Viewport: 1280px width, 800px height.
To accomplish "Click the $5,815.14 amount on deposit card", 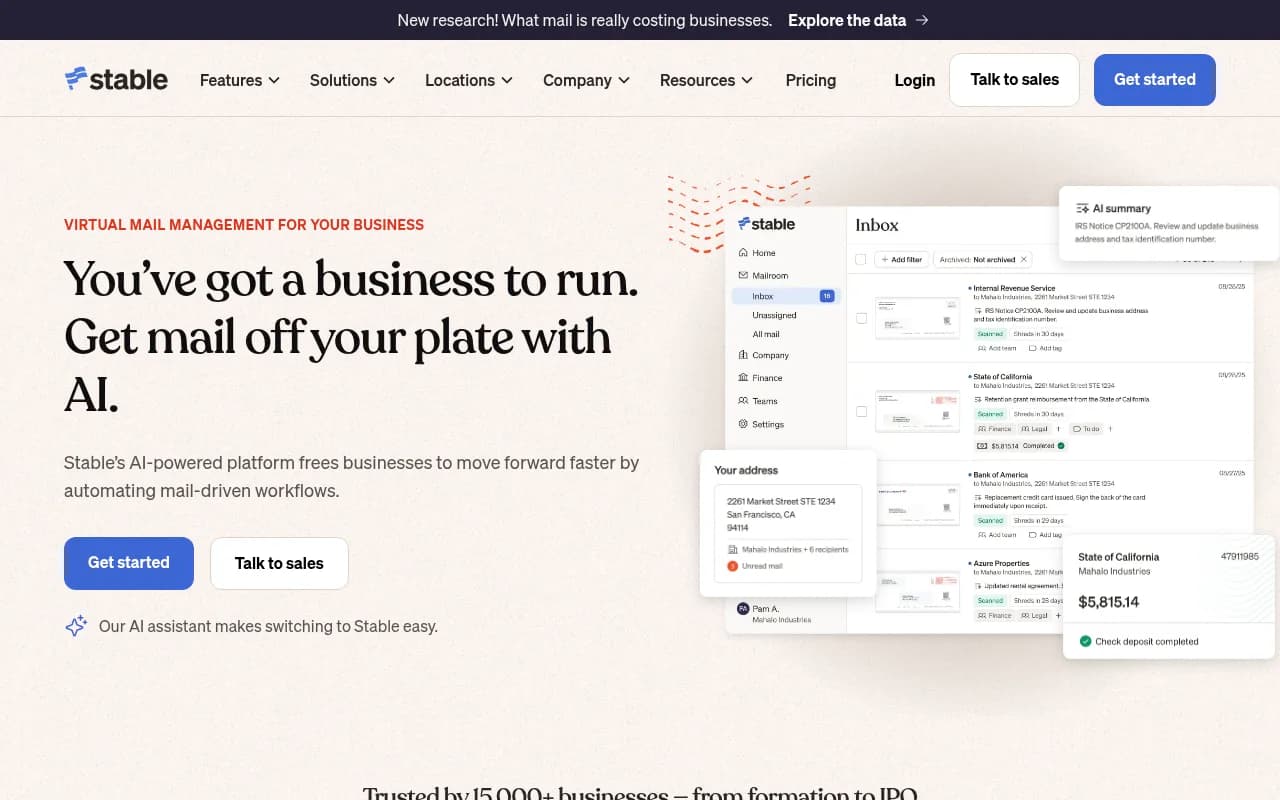I will click(1108, 602).
